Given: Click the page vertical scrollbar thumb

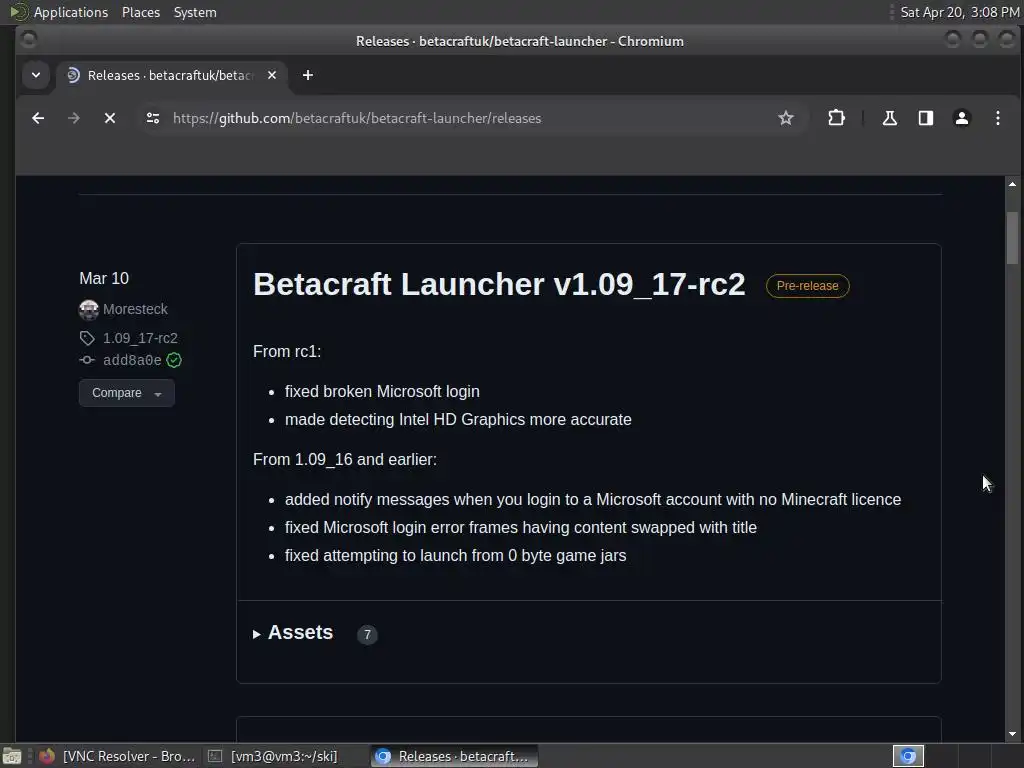Looking at the screenshot, I should [x=1012, y=238].
